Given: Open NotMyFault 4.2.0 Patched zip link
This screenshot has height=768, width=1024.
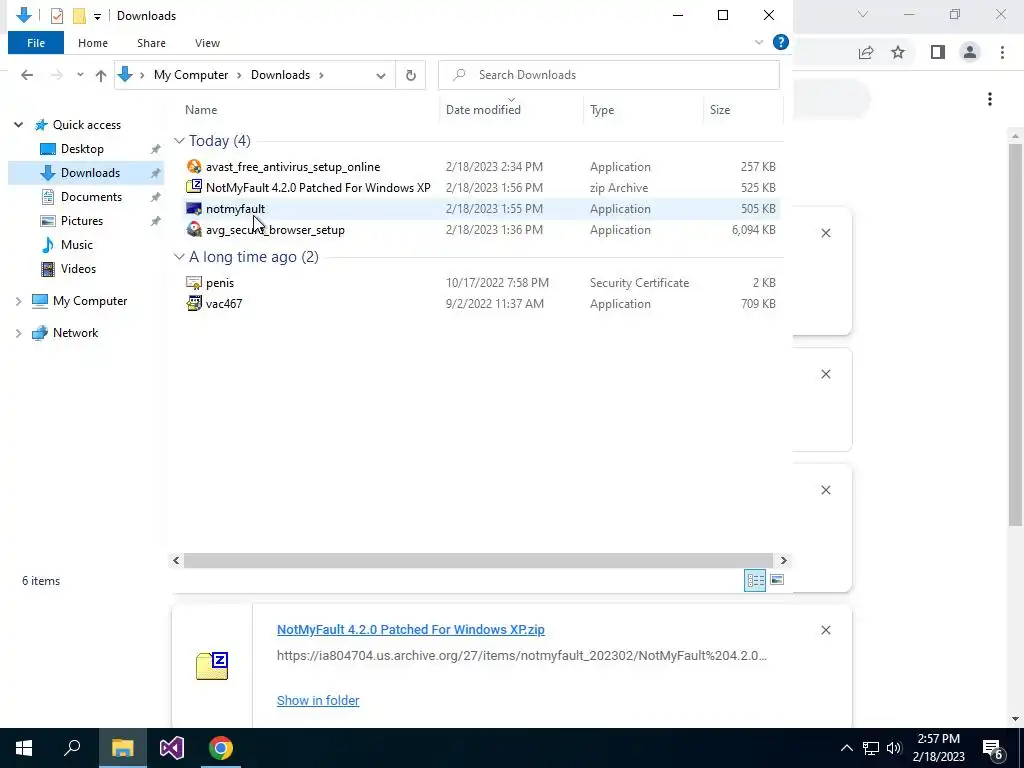Looking at the screenshot, I should 411,630.
